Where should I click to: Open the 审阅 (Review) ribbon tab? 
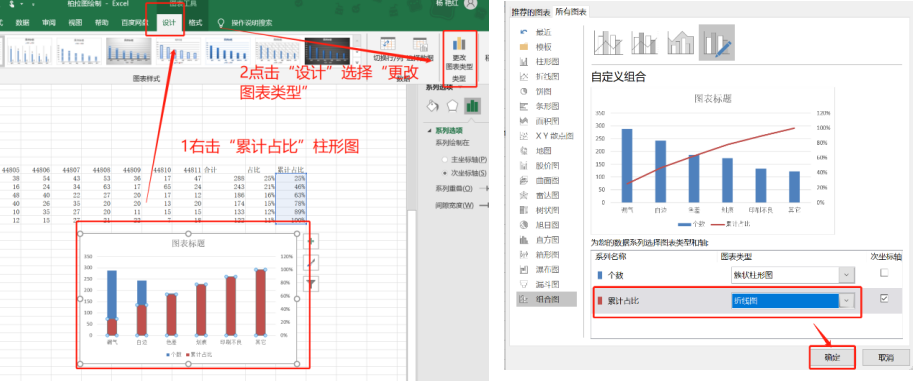coord(49,23)
